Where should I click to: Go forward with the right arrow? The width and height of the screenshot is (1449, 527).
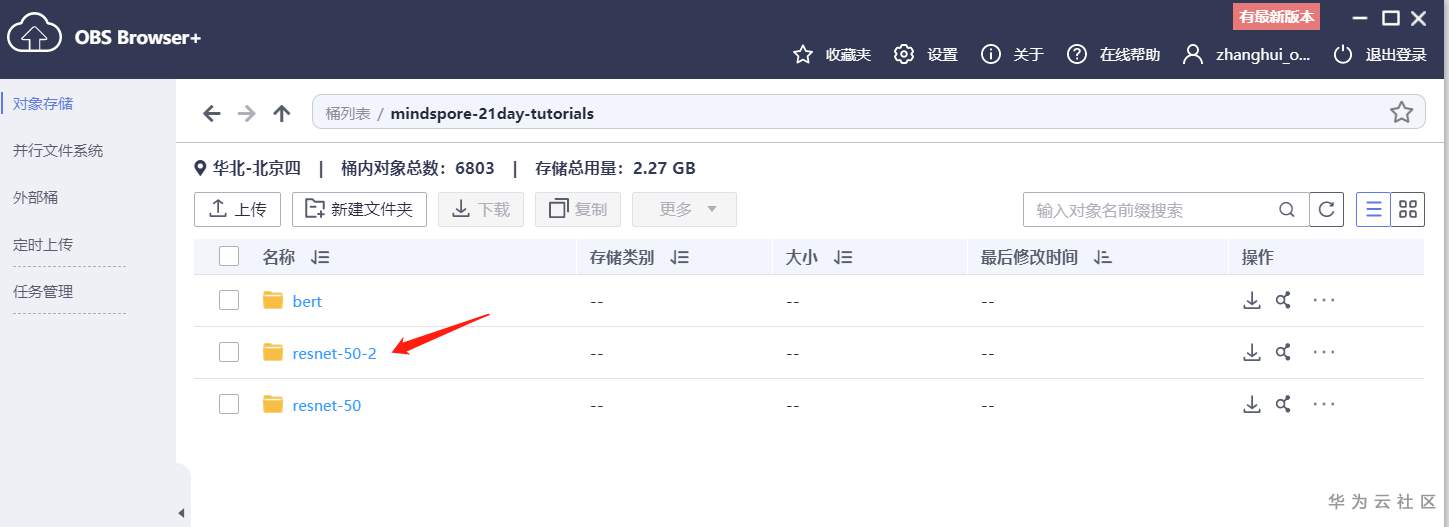click(246, 113)
